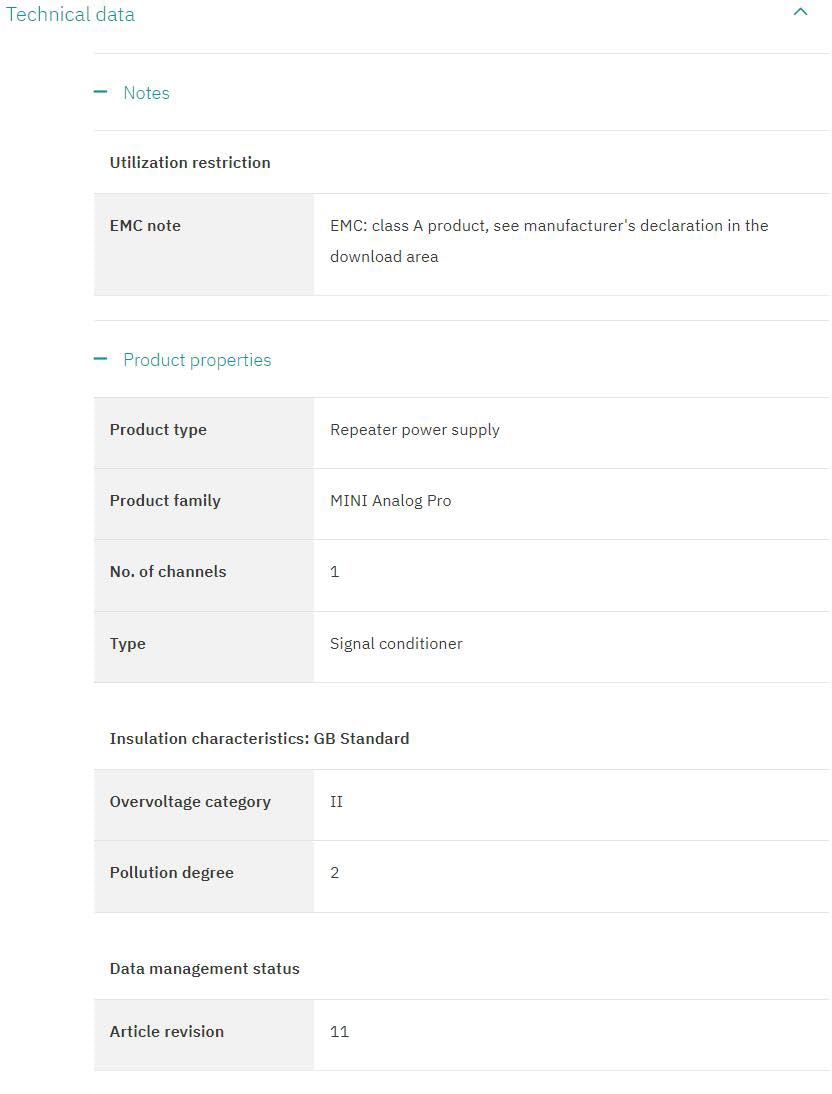This screenshot has height=1094, width=832.
Task: Select the Utilization restriction subheading
Action: (190, 162)
